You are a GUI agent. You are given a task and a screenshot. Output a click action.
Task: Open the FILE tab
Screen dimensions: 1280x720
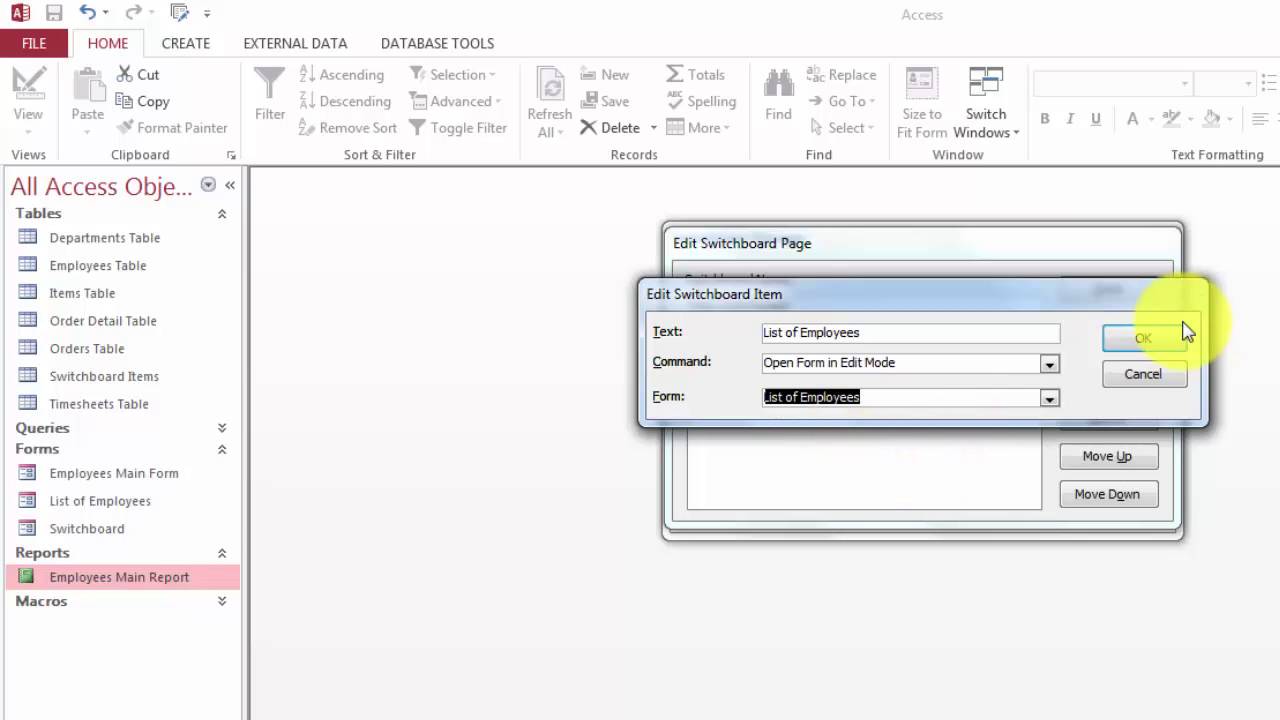[x=34, y=43]
